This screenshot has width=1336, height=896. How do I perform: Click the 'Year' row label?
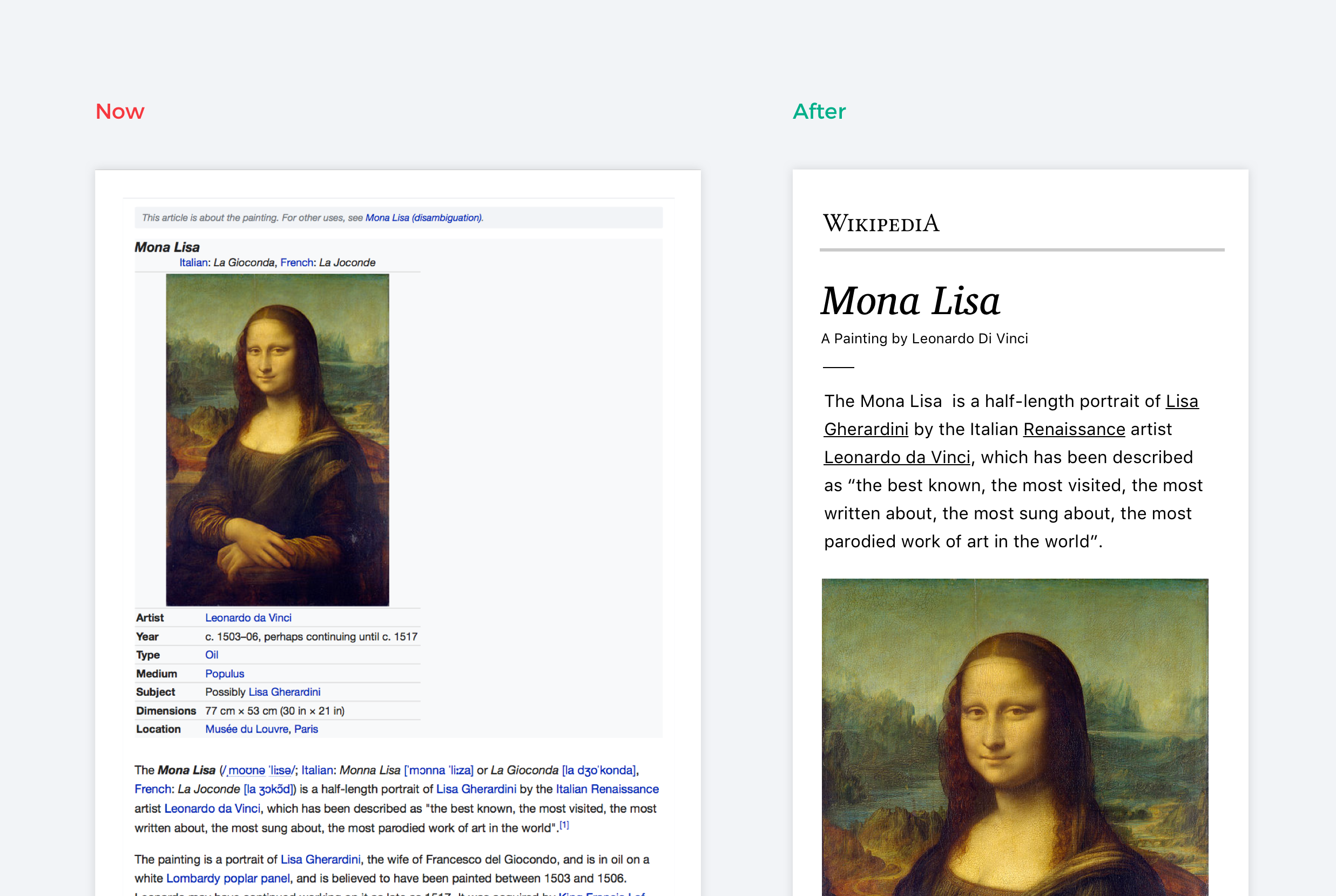147,636
